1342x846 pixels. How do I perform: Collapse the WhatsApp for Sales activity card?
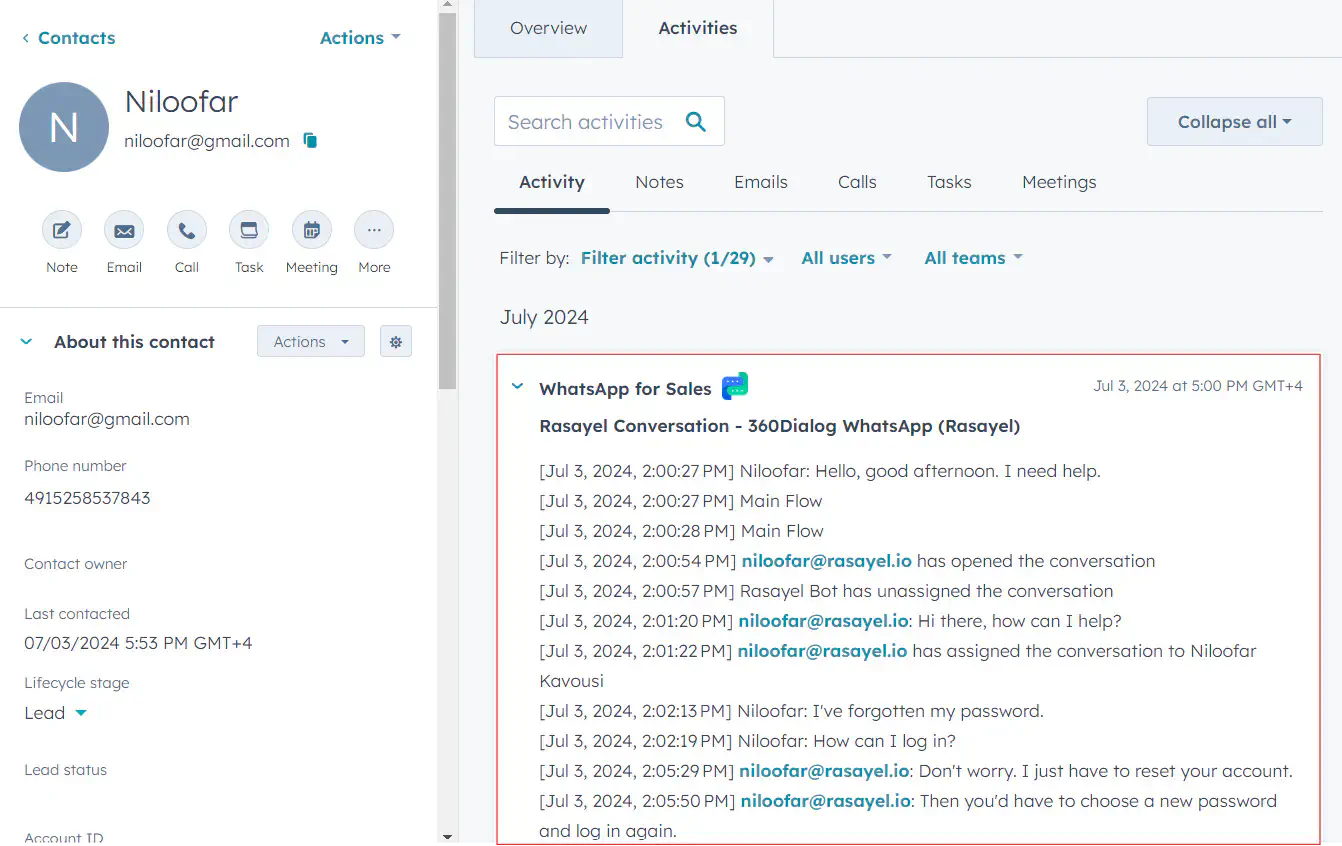click(517, 386)
